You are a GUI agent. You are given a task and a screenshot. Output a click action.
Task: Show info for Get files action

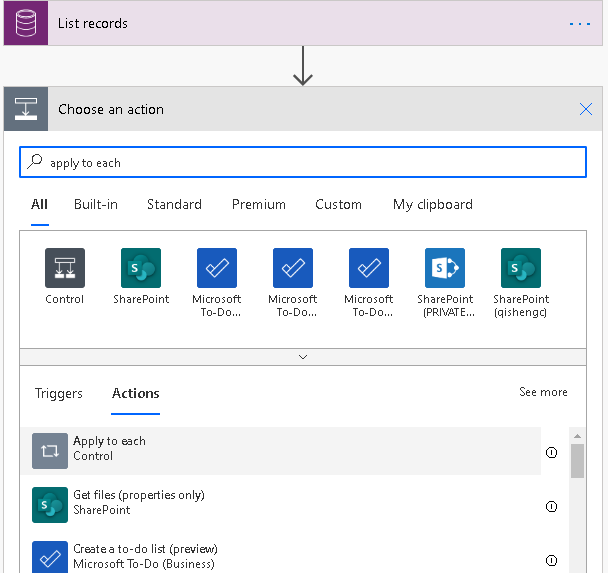point(551,506)
